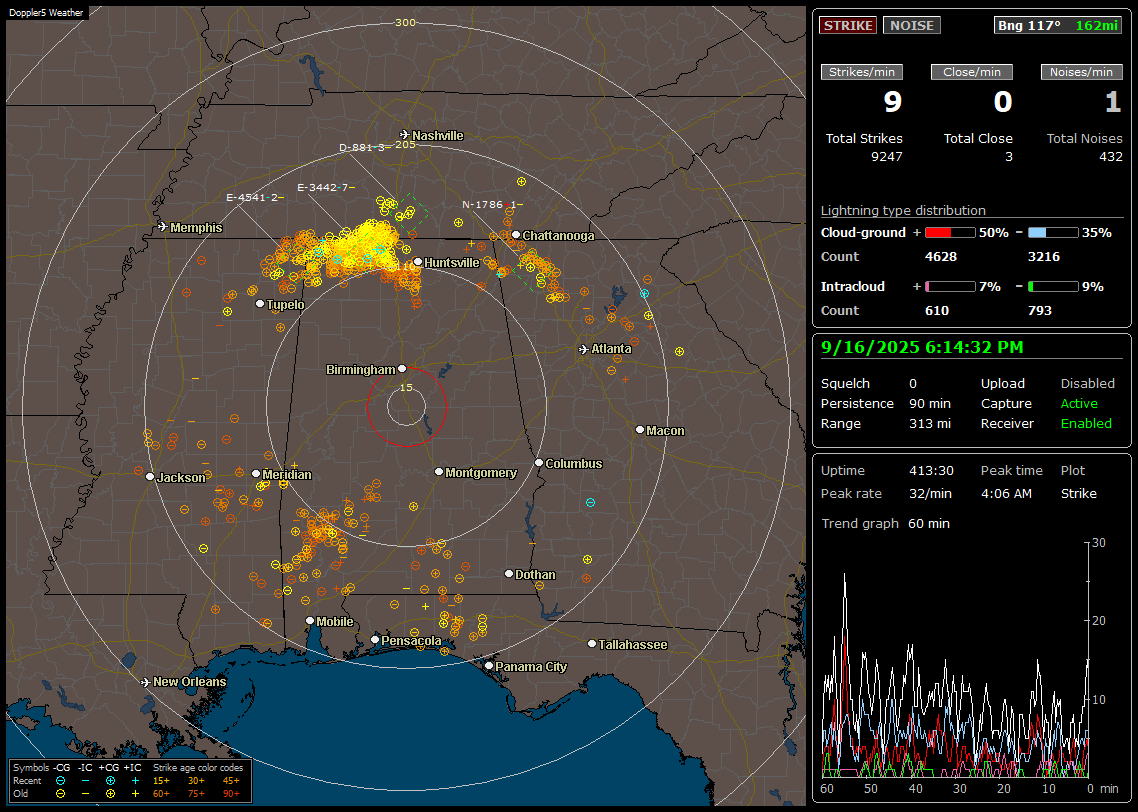Click the negative cloud-ground count 3216

tap(1044, 257)
